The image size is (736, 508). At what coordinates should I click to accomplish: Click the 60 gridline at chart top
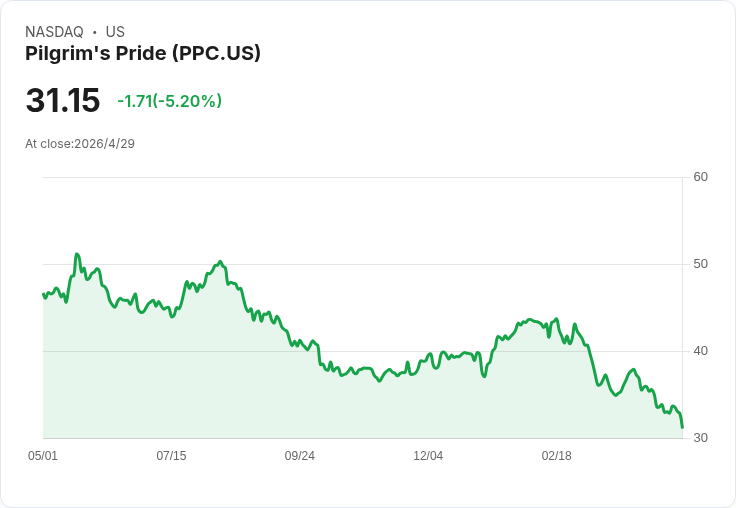(360, 178)
